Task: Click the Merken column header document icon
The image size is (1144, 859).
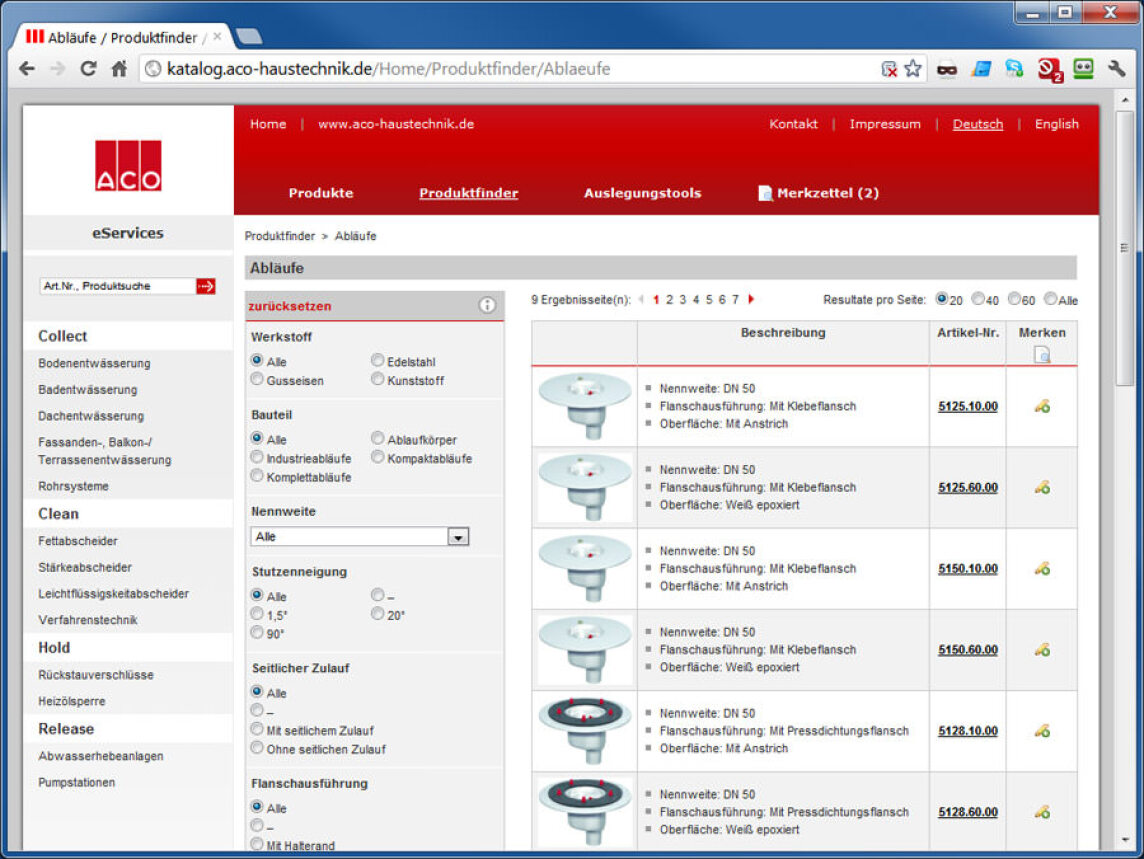Action: (1042, 355)
